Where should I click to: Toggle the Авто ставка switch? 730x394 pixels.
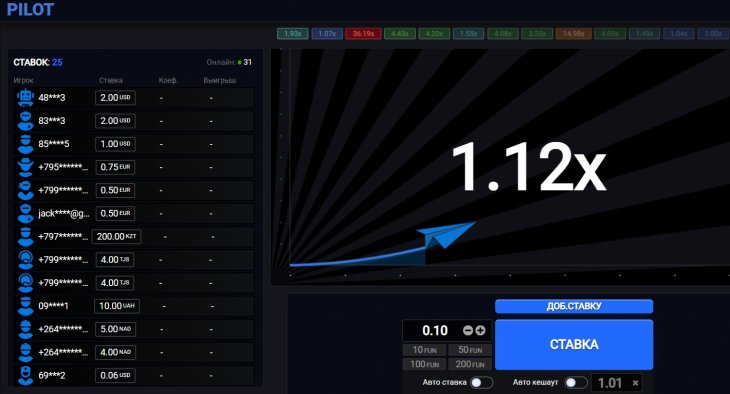[481, 383]
